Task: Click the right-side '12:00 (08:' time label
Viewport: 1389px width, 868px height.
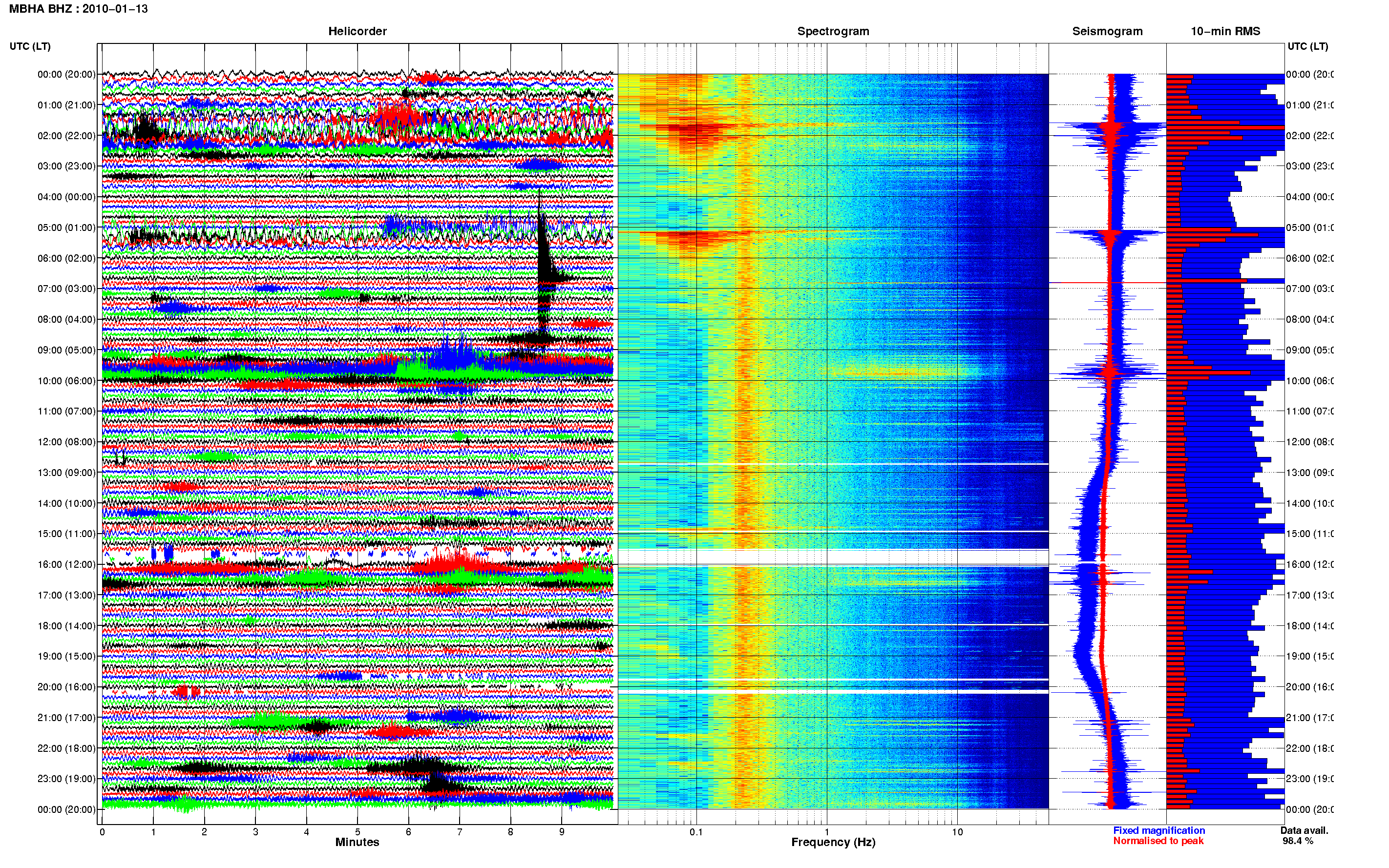Action: click(x=1310, y=441)
